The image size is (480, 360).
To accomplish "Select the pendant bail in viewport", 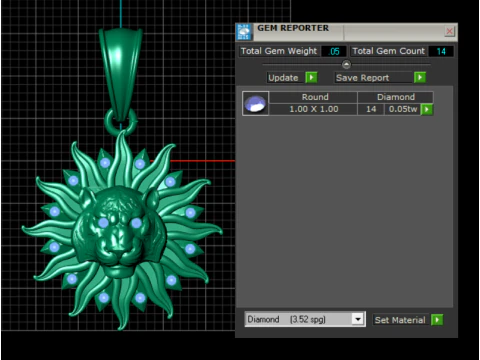I will click(121, 73).
